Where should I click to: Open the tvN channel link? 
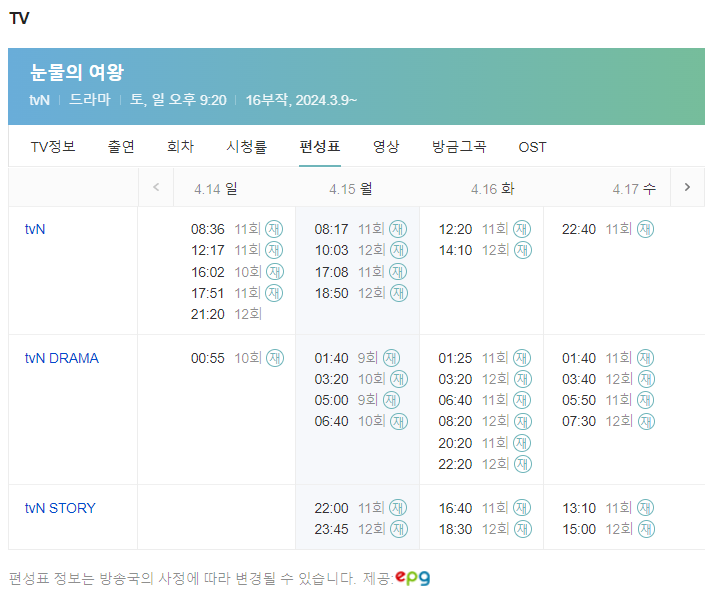click(35, 229)
